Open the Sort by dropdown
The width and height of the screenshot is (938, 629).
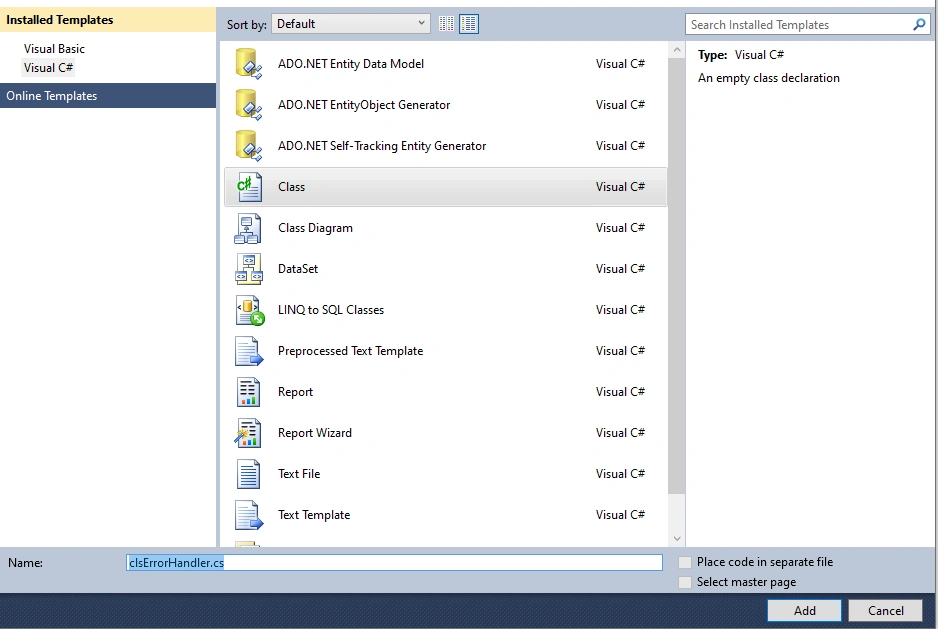pos(351,24)
